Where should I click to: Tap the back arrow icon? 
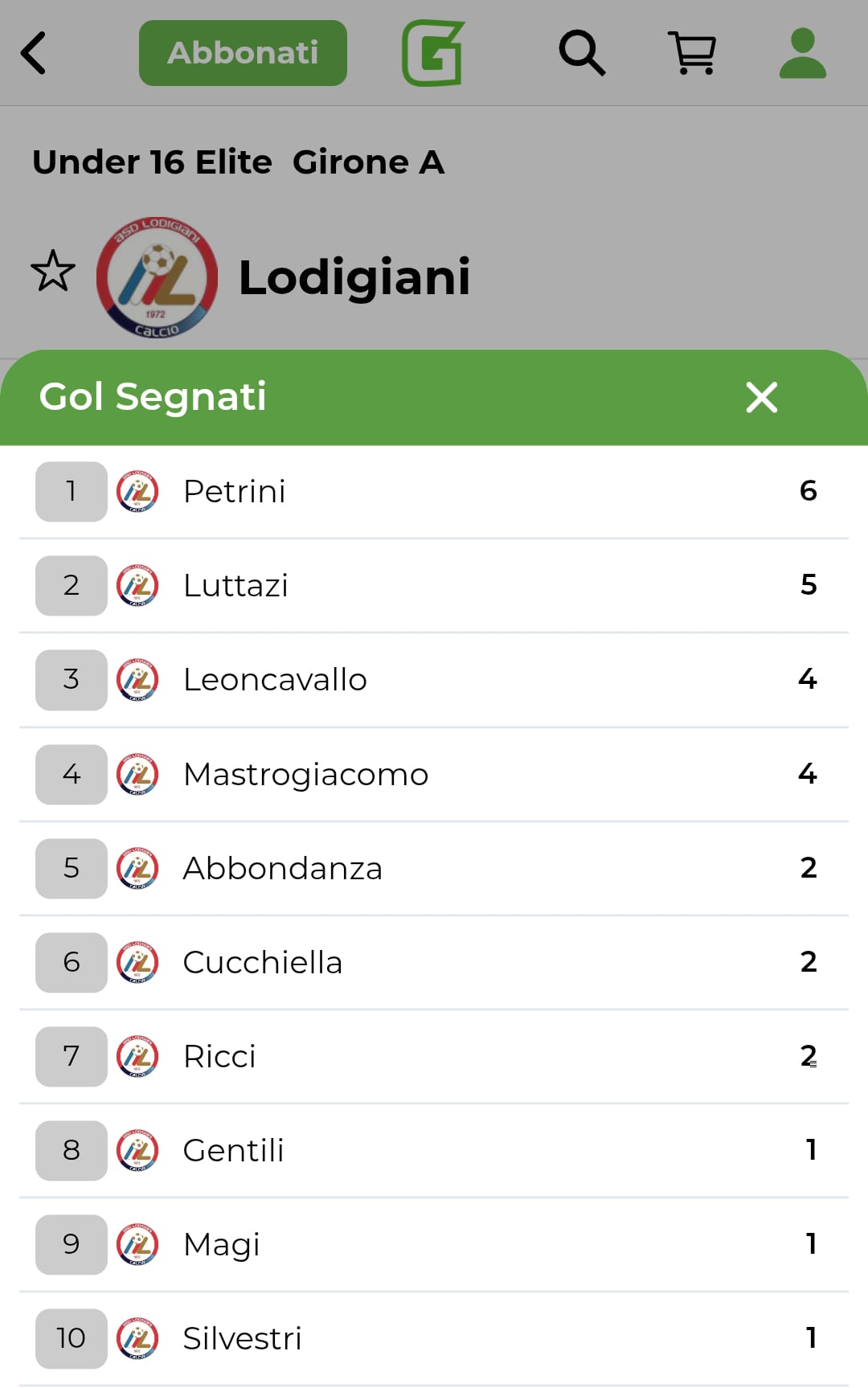pyautogui.click(x=34, y=53)
